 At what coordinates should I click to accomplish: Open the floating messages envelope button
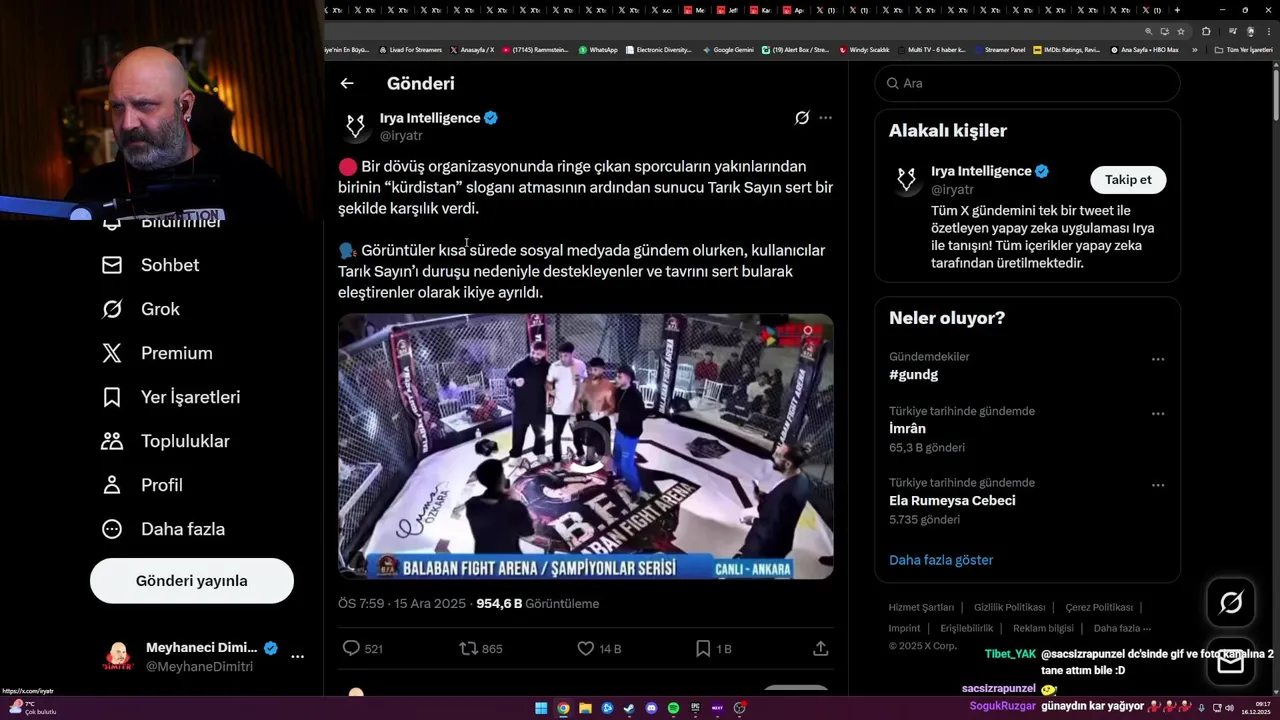click(x=1231, y=662)
